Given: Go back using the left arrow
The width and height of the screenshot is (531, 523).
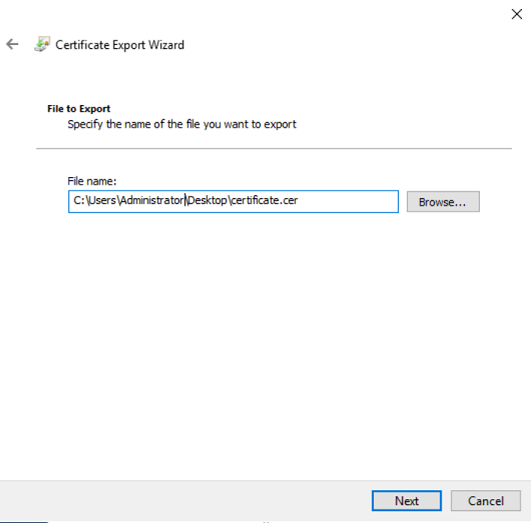Looking at the screenshot, I should tap(12, 44).
